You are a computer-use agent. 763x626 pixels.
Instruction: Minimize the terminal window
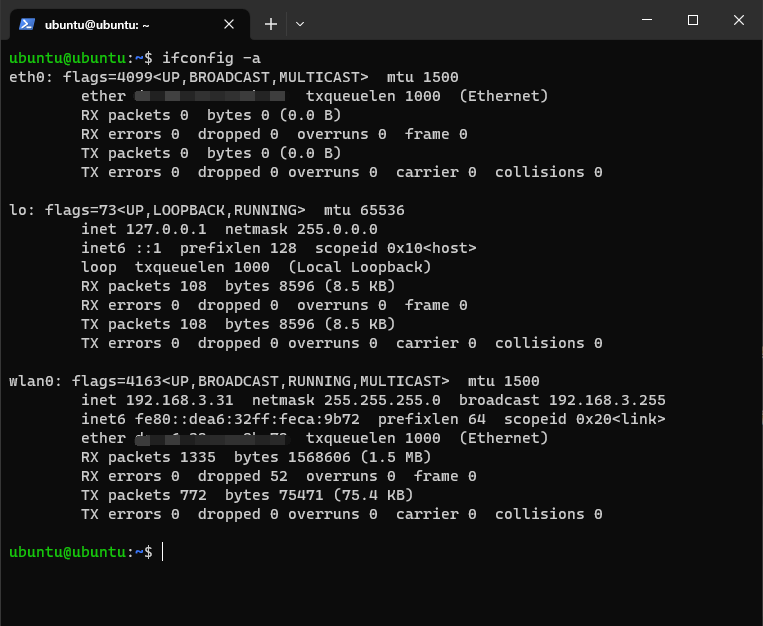pyautogui.click(x=647, y=20)
